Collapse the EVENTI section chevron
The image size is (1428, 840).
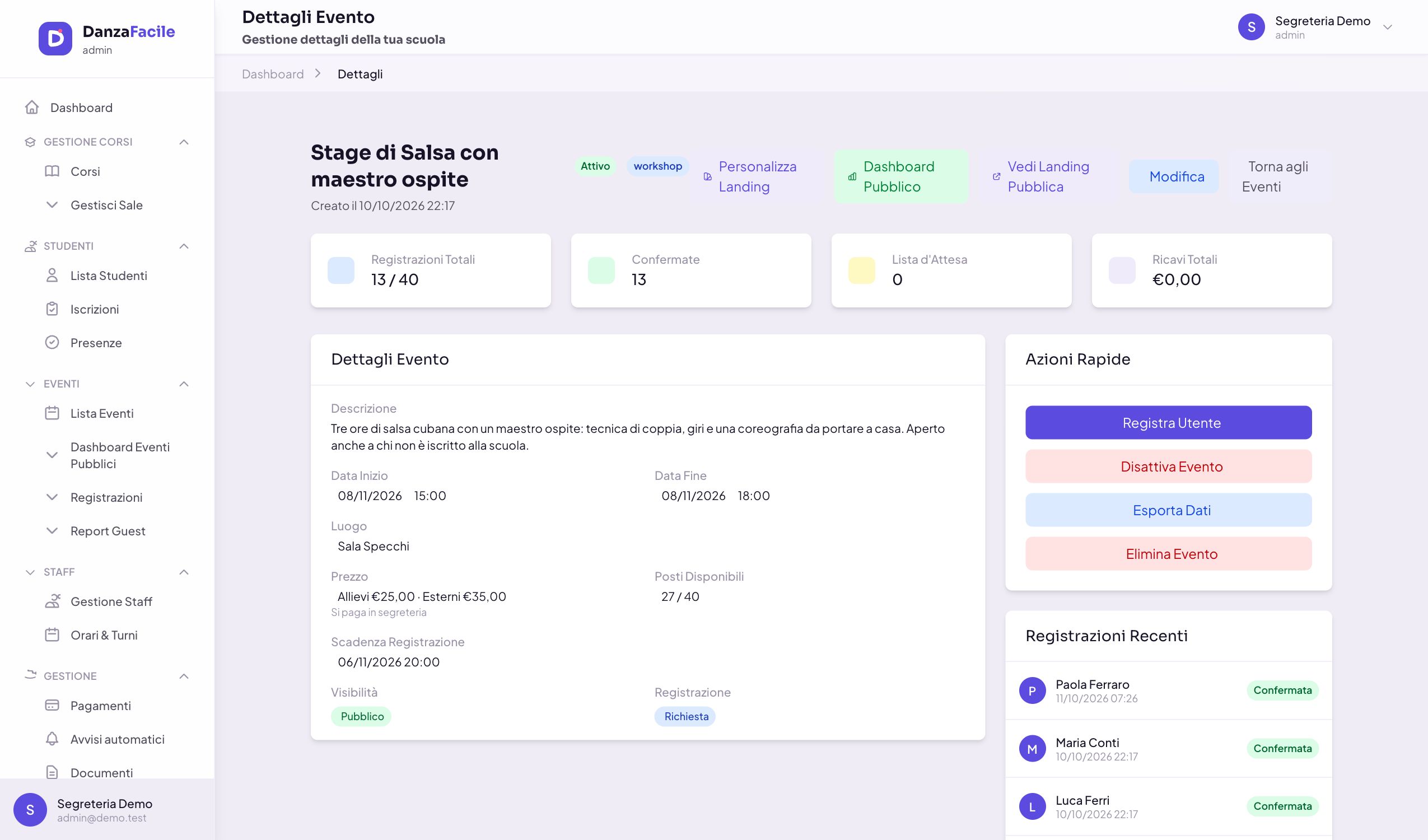click(x=184, y=384)
